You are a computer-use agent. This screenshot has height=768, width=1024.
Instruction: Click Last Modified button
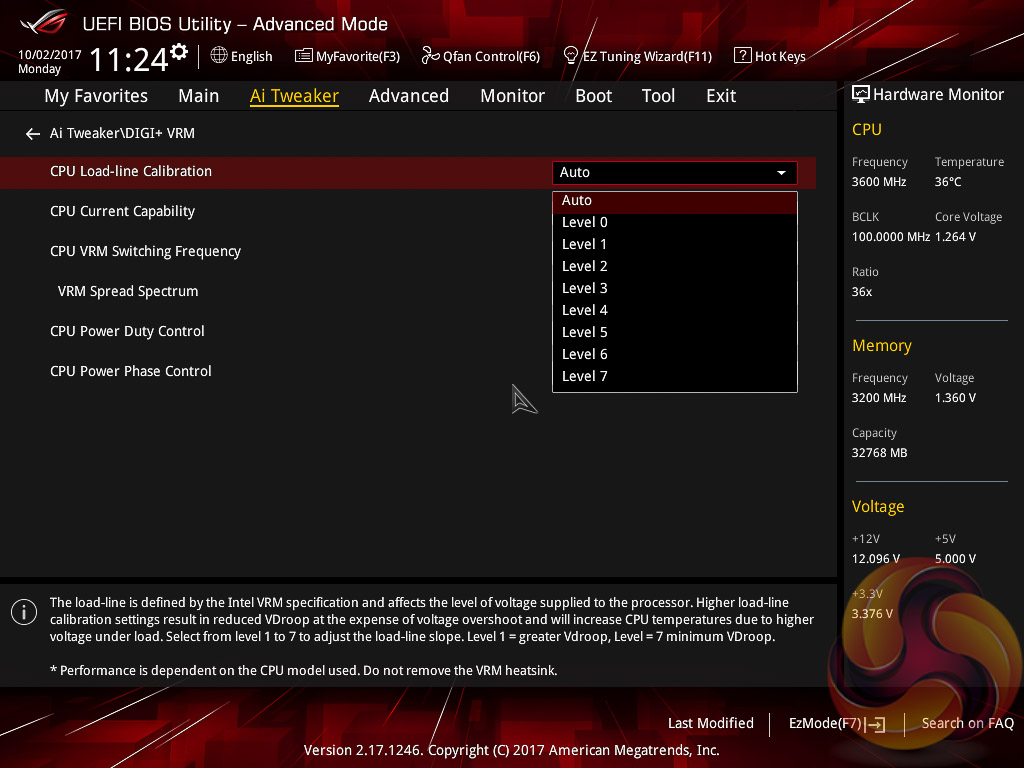pos(711,724)
